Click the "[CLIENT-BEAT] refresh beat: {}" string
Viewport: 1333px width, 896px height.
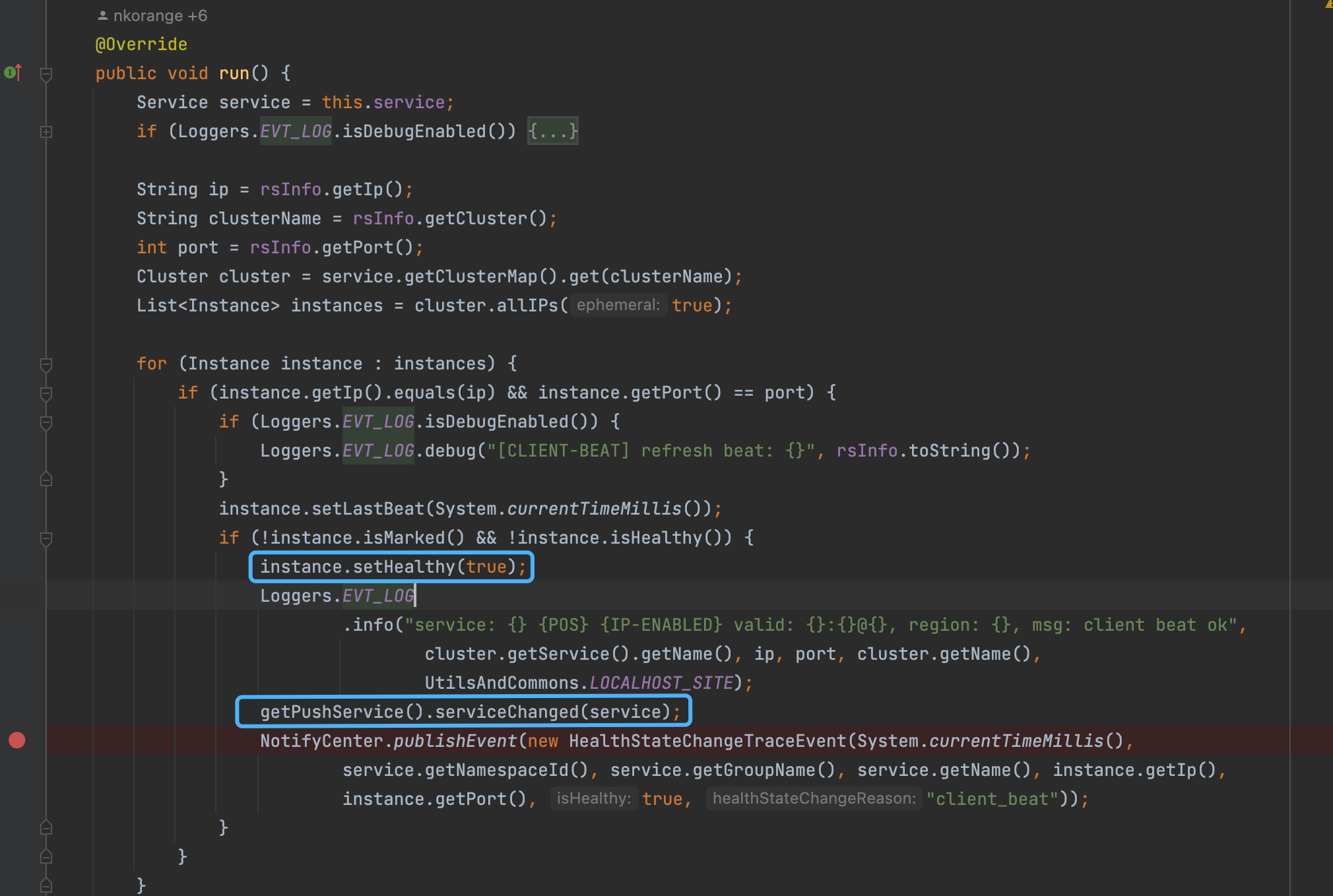tap(651, 451)
